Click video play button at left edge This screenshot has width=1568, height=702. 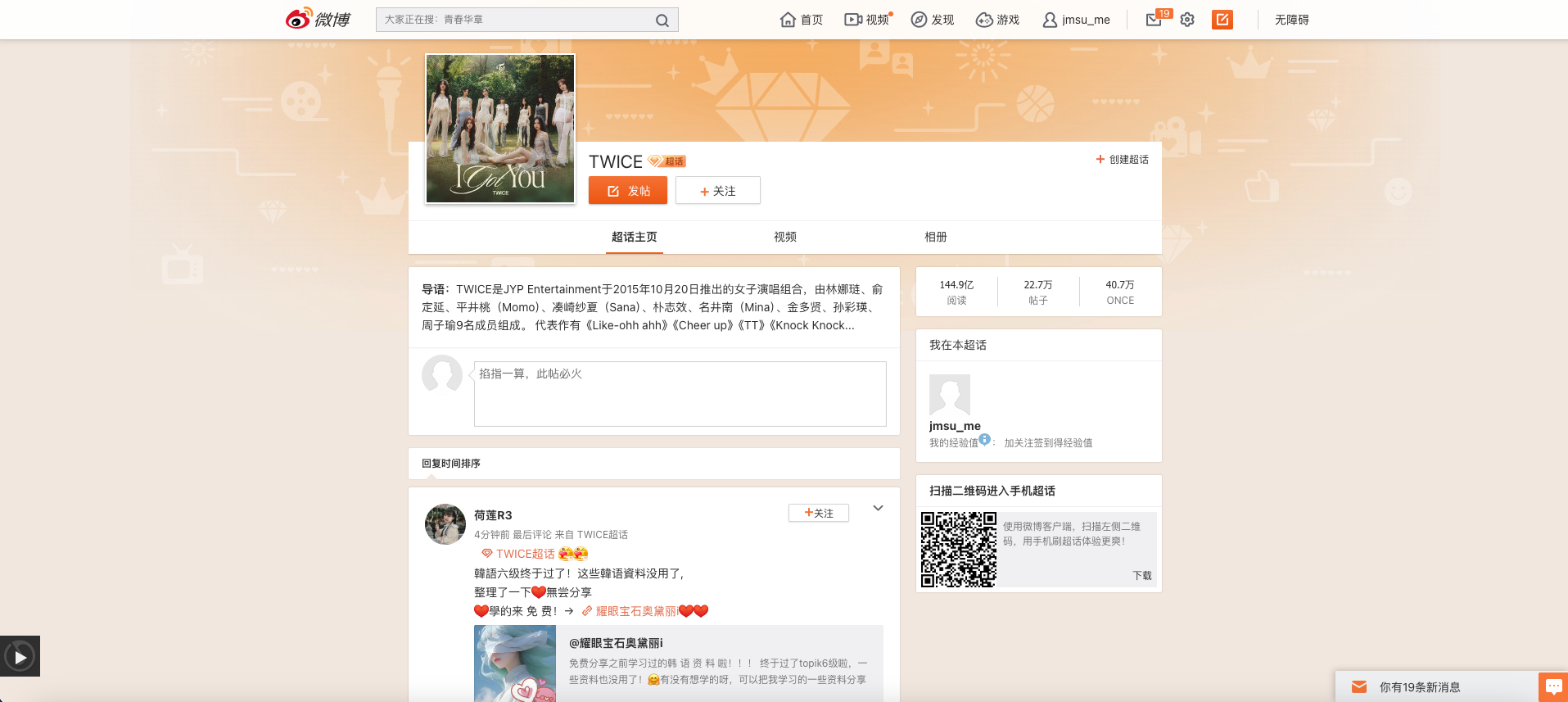point(20,656)
